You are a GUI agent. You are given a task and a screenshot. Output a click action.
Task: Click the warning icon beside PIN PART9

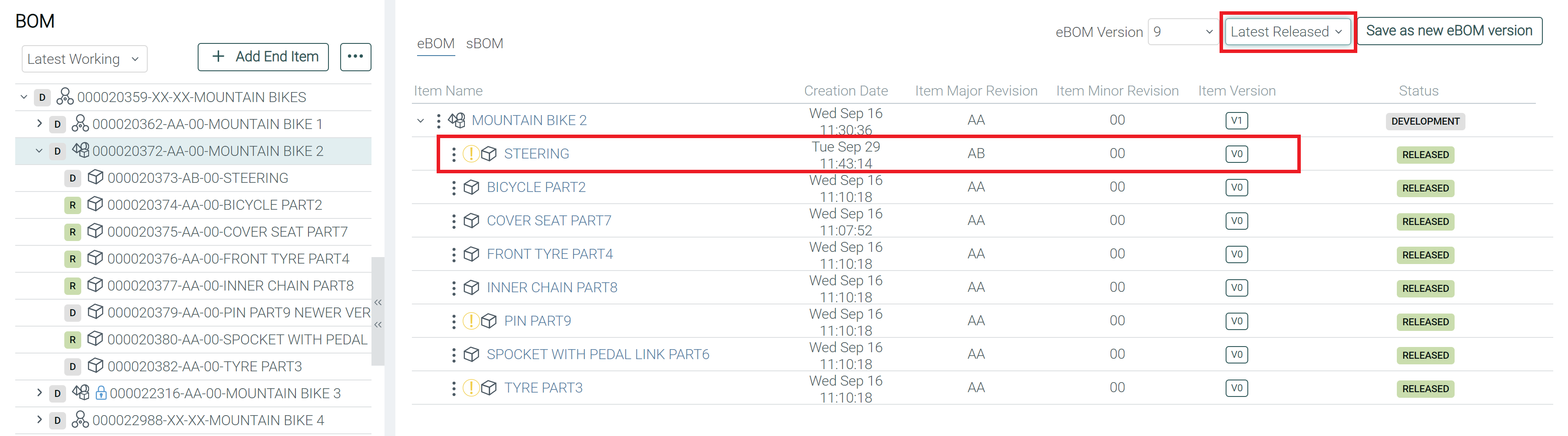471,321
